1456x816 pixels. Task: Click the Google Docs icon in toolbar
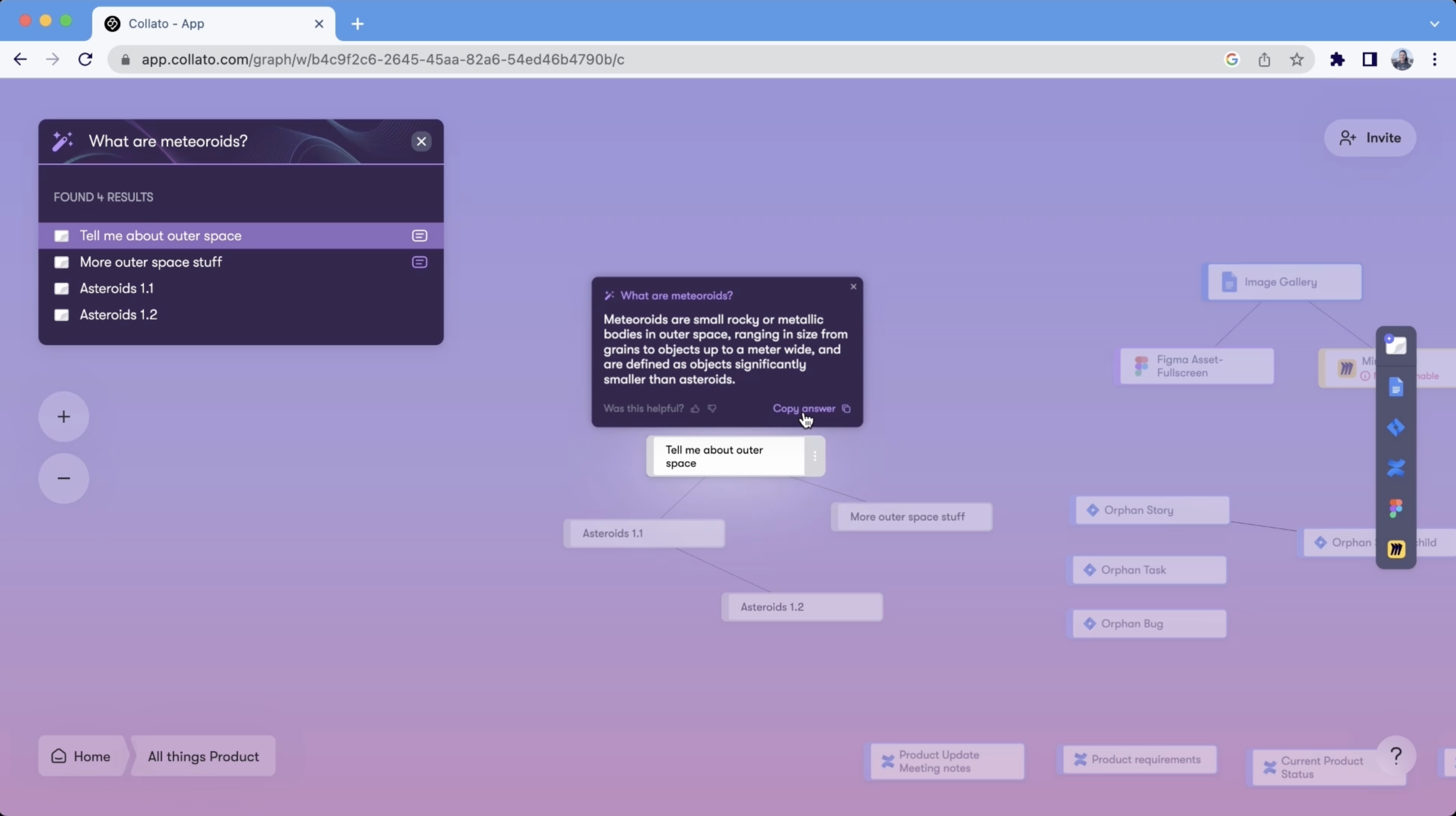(x=1396, y=387)
